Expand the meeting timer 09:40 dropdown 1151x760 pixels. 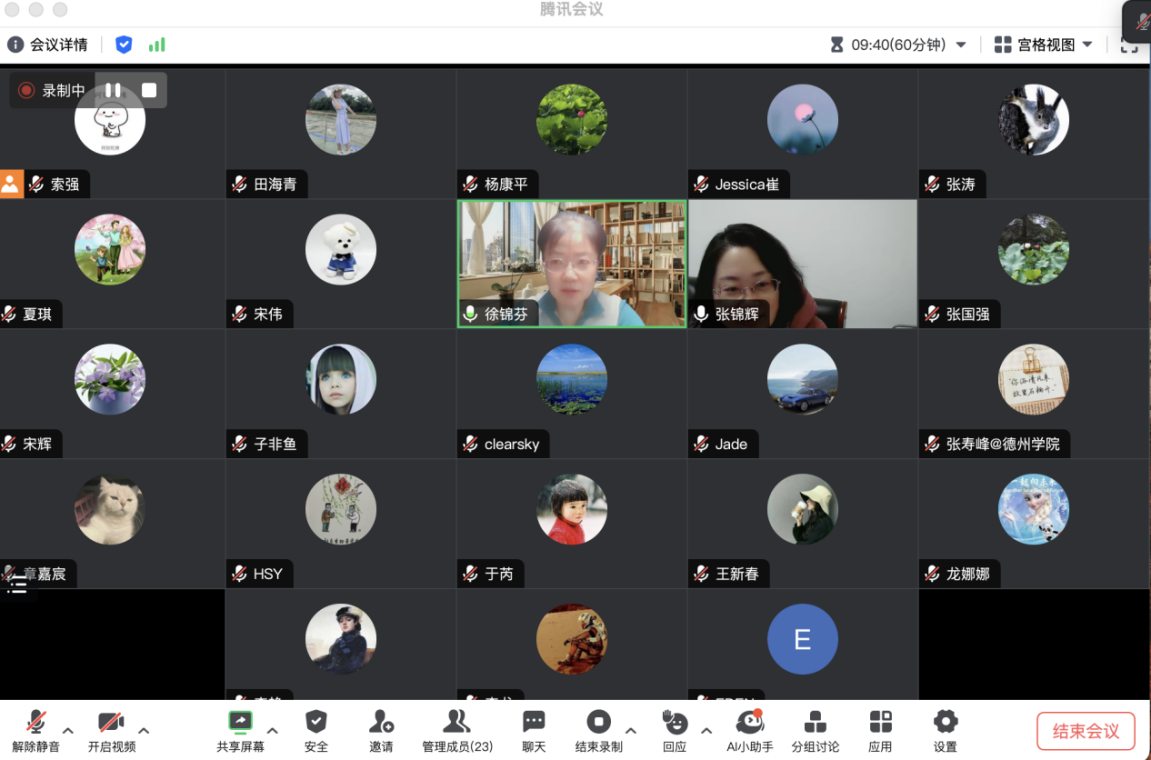[x=961, y=45]
